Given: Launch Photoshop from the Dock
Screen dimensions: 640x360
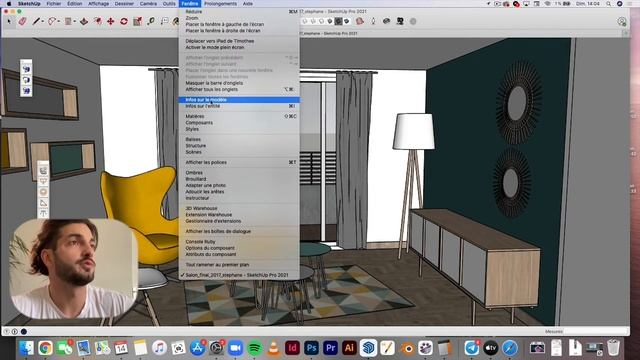Looking at the screenshot, I should [x=311, y=348].
